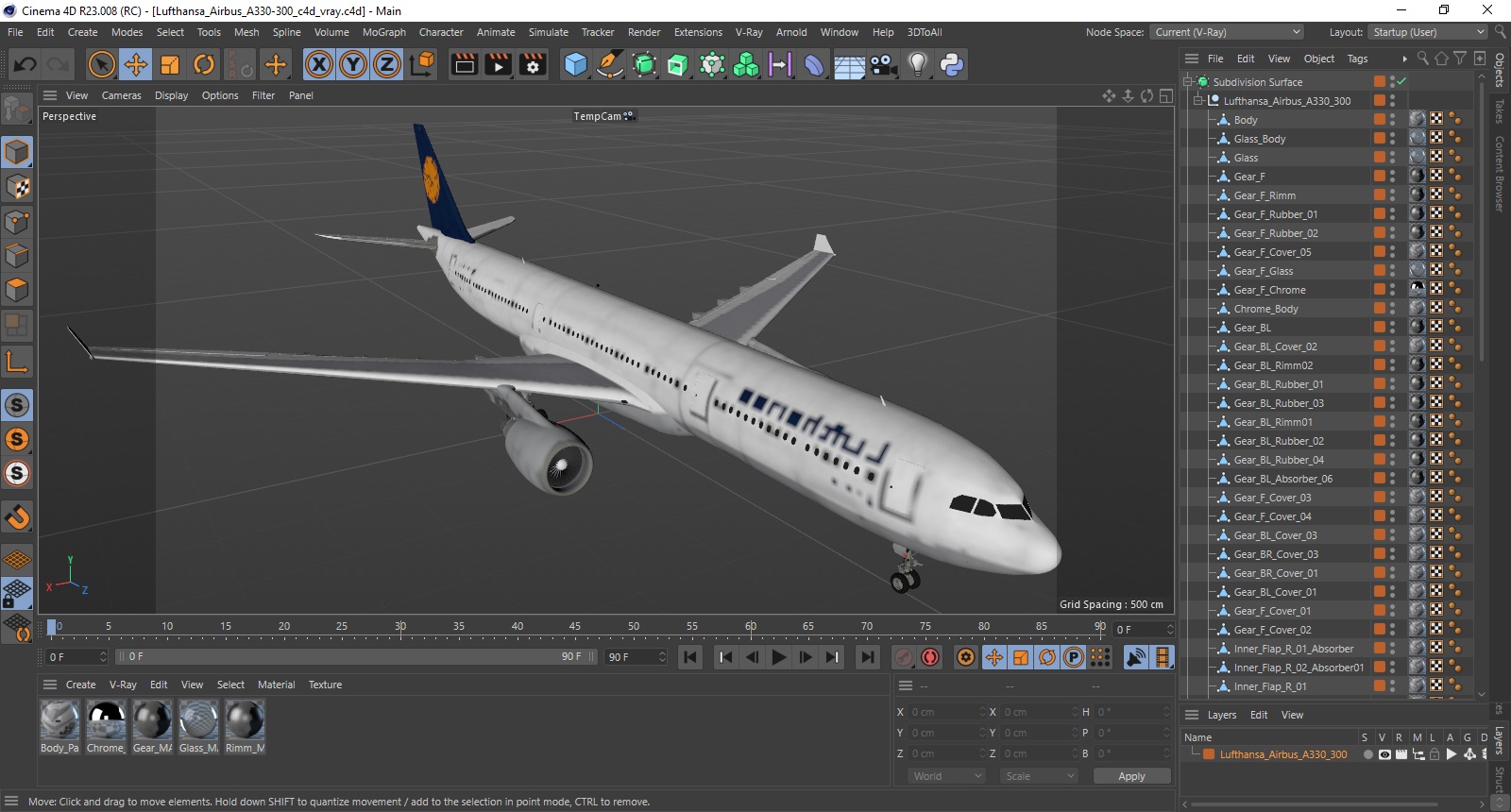Toggle Z axis lock
This screenshot has width=1511, height=812.
pyautogui.click(x=387, y=64)
